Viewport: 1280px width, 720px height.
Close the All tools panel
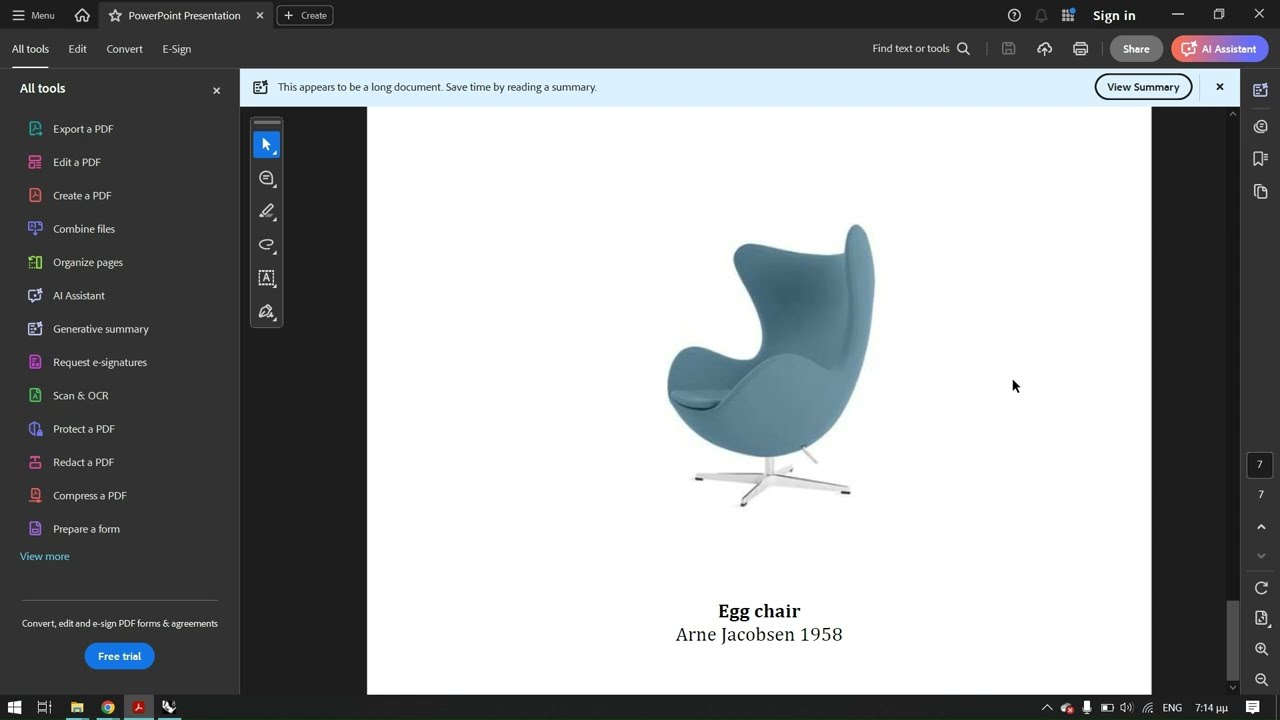click(x=216, y=90)
